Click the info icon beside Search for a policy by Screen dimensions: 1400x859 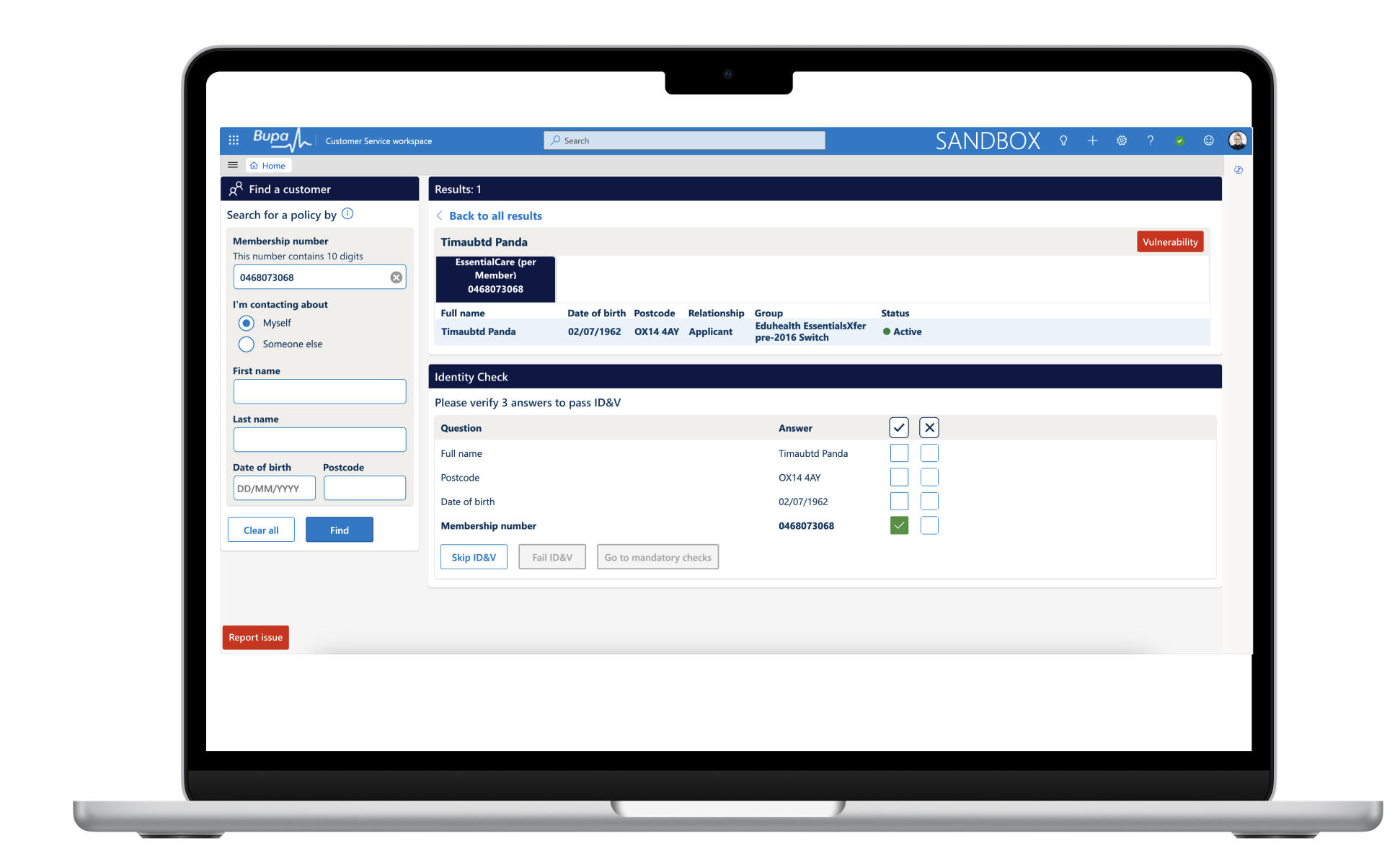(x=347, y=213)
